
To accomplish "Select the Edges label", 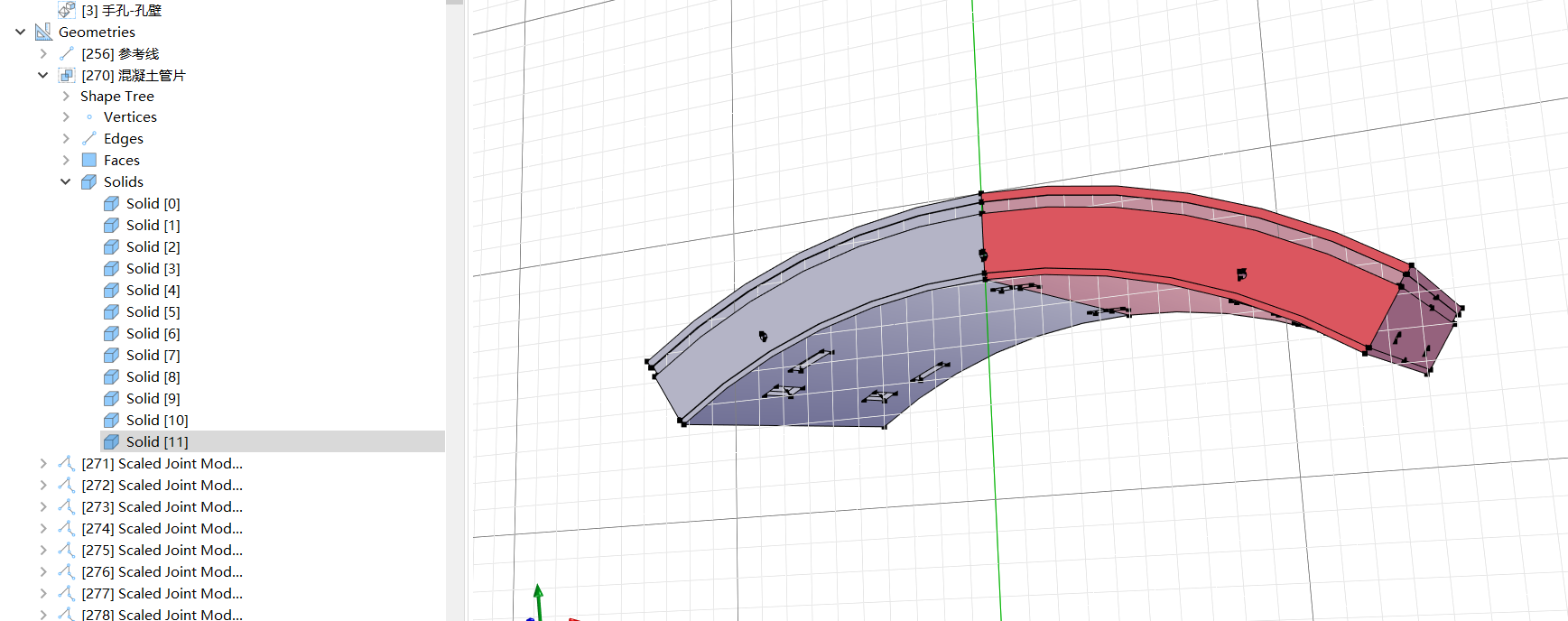I will coord(124,138).
